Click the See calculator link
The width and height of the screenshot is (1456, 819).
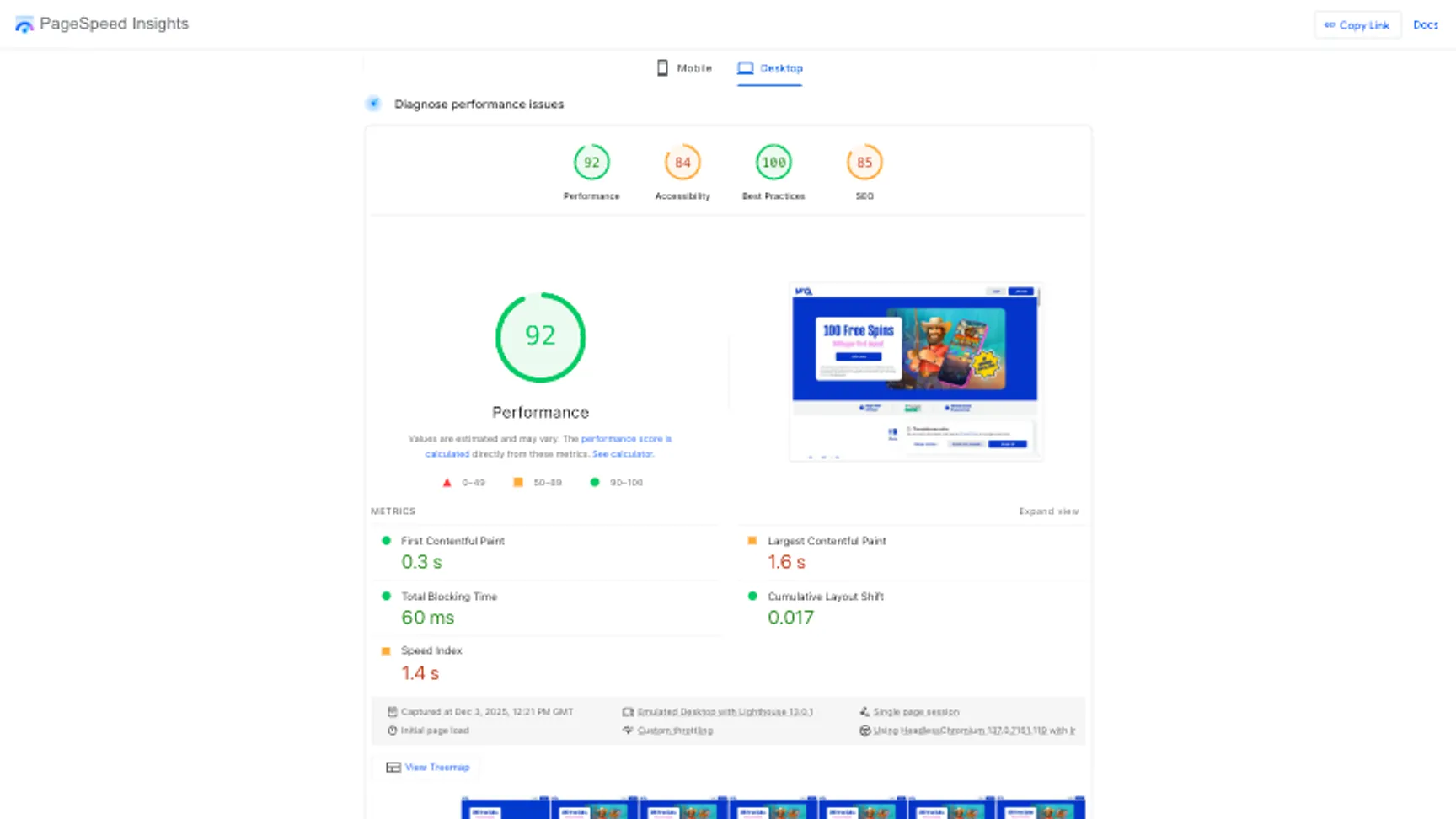point(623,453)
